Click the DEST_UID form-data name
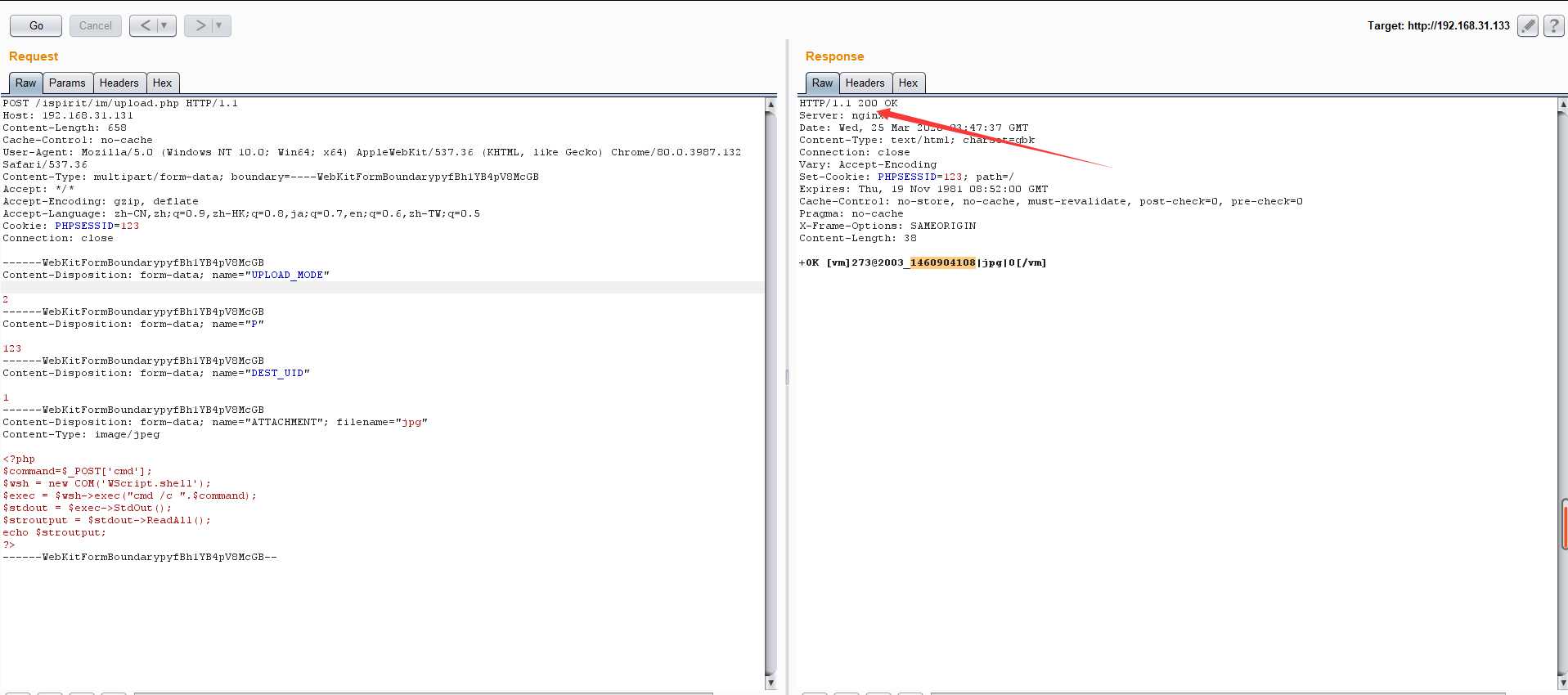 (x=277, y=373)
